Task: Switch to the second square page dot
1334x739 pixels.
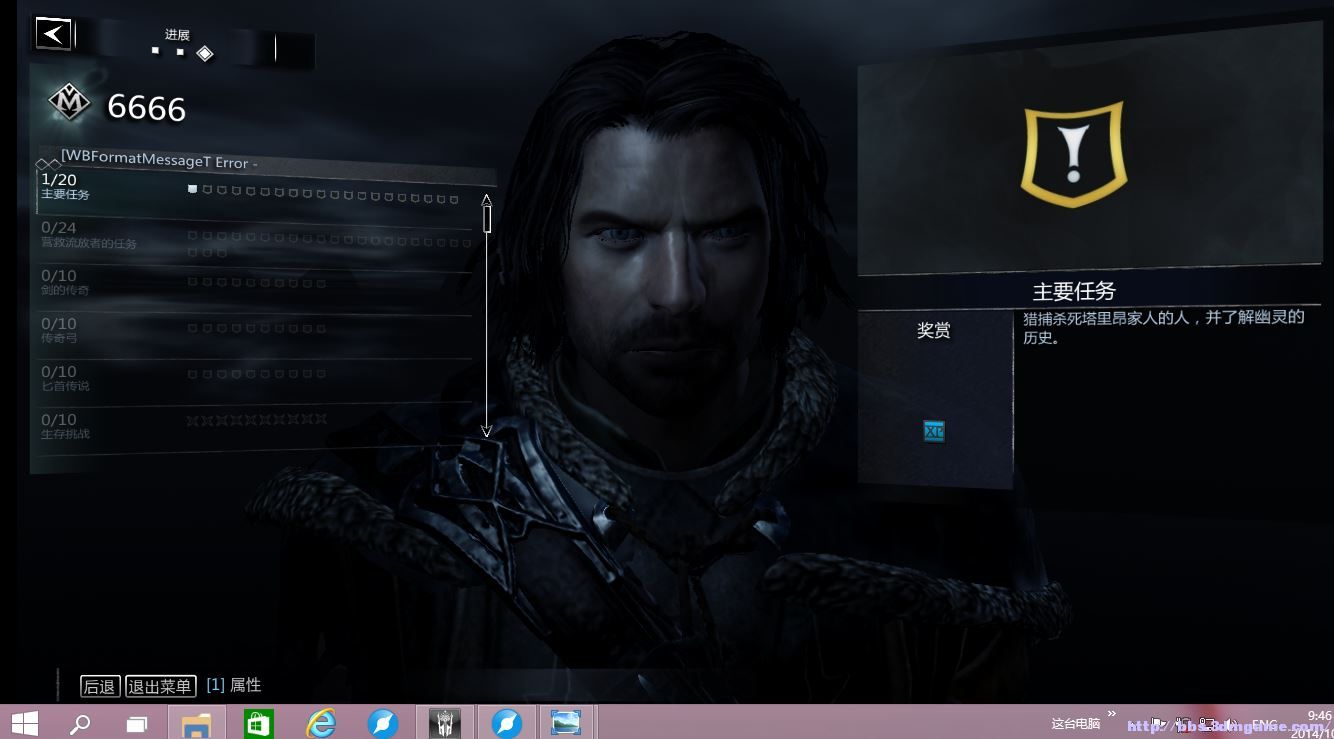Action: click(180, 51)
